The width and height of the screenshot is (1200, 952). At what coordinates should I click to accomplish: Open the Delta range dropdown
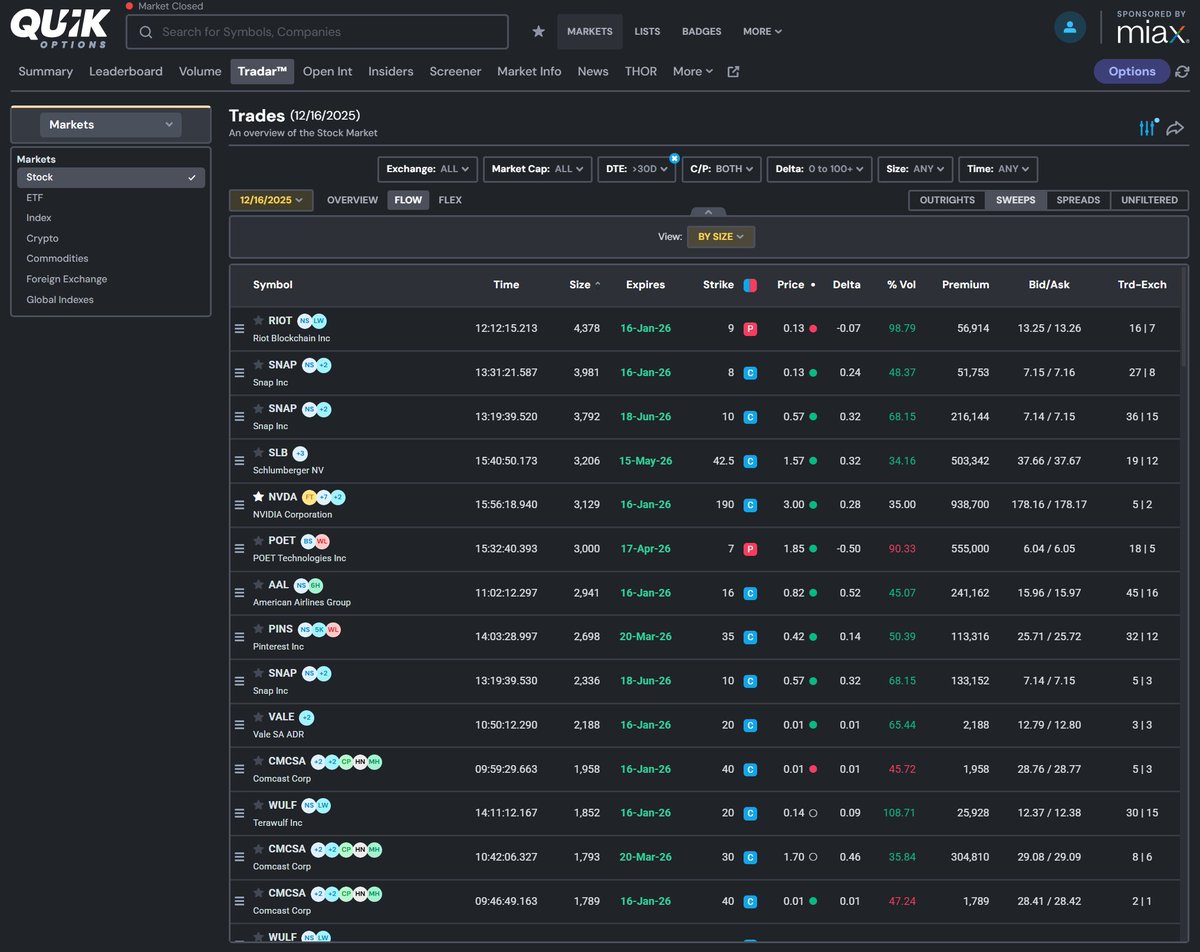820,169
